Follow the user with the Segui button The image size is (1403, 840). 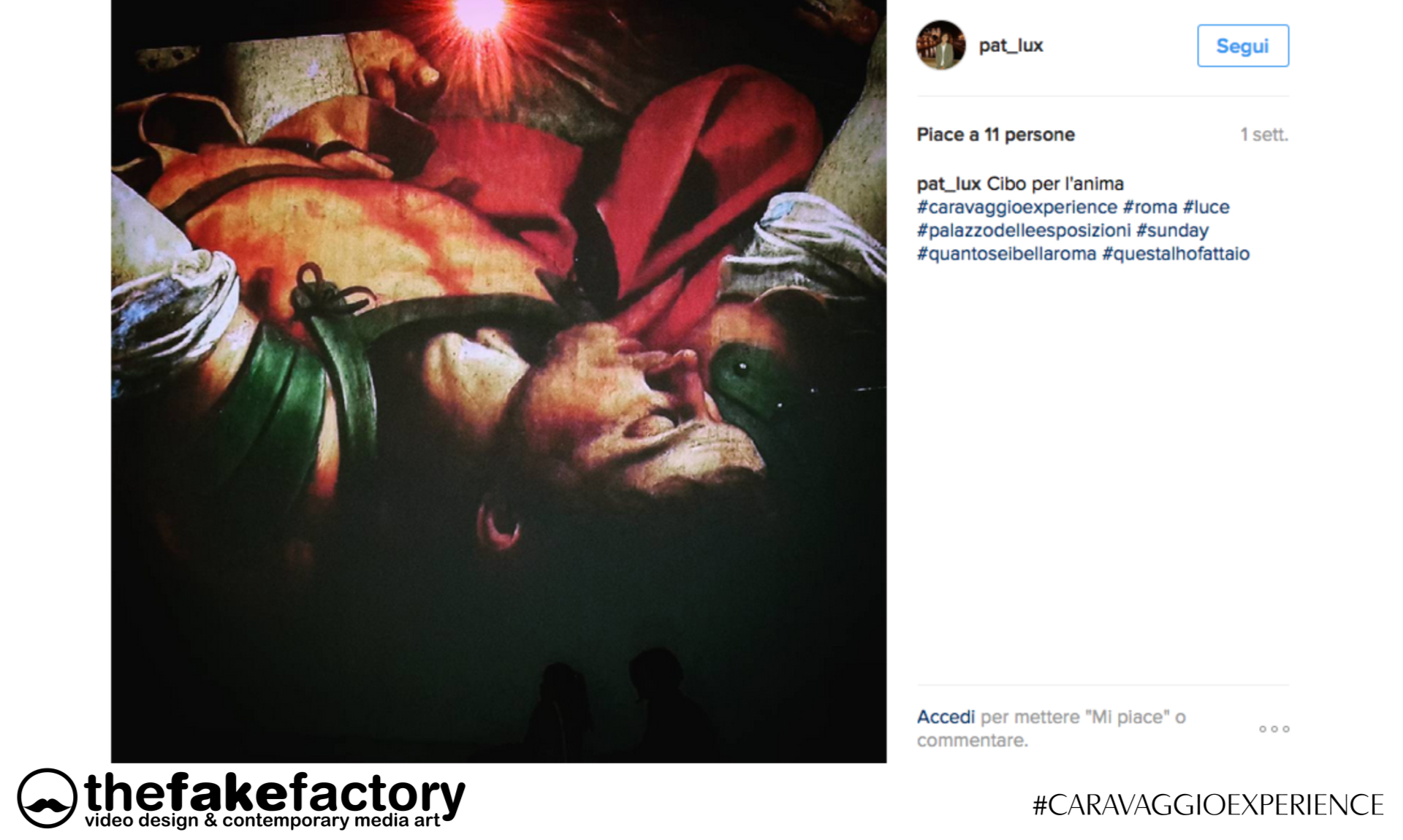pyautogui.click(x=1242, y=46)
